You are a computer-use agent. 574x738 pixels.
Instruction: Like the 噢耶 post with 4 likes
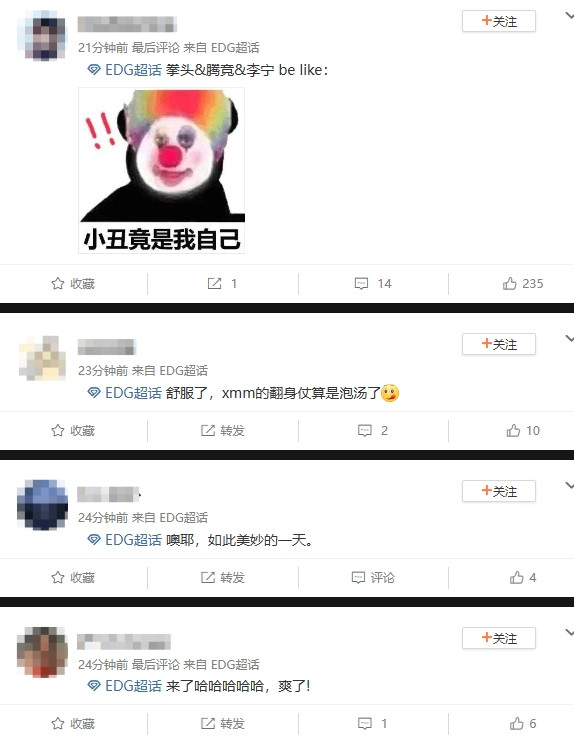(x=523, y=578)
